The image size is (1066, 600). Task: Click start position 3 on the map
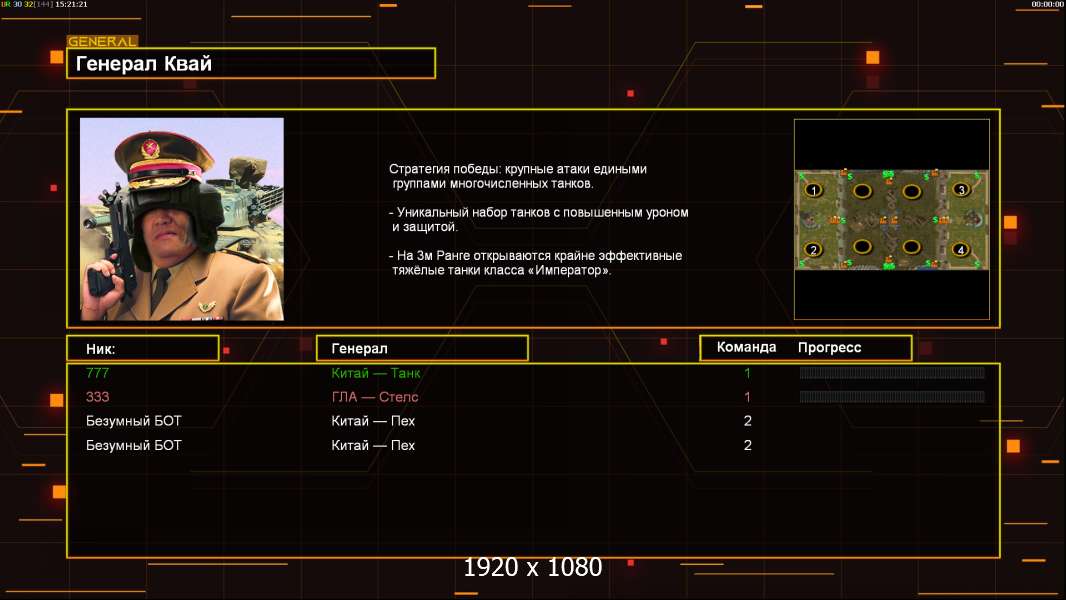[x=961, y=190]
